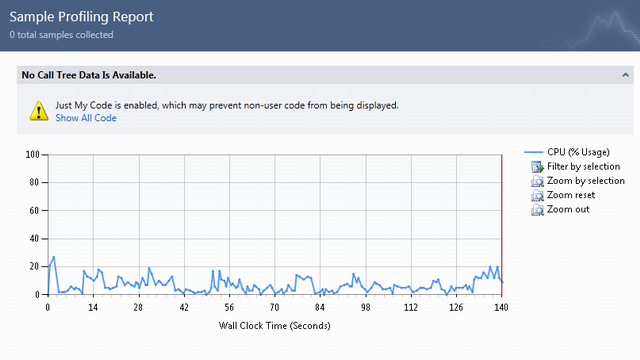Click the Zoom out magnifier icon

(537, 210)
